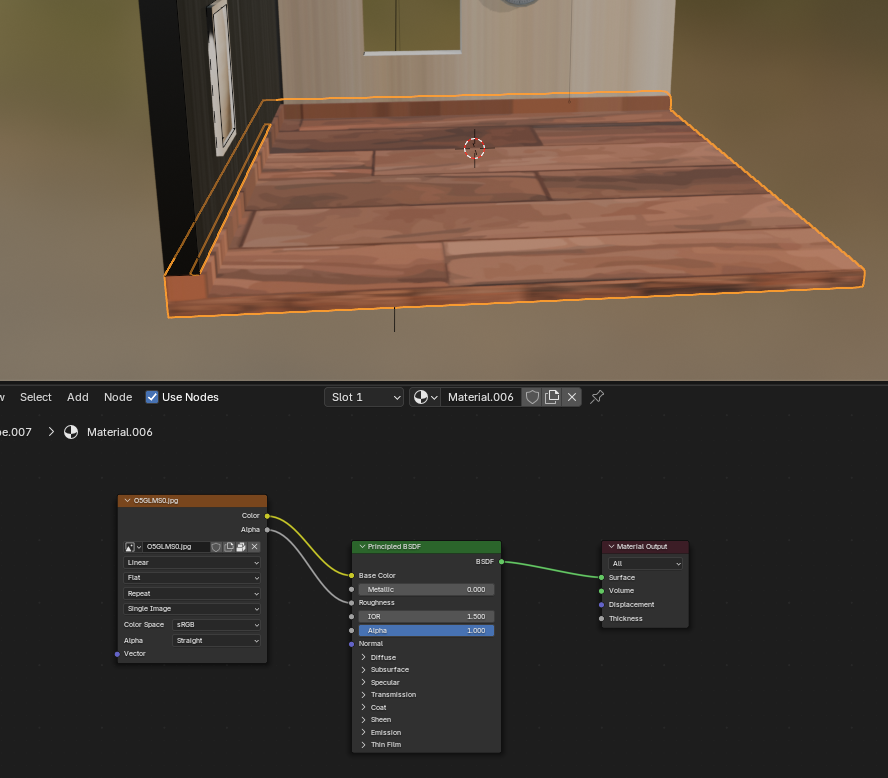Expand the Transmission panel
The height and width of the screenshot is (778, 888).
(x=364, y=695)
